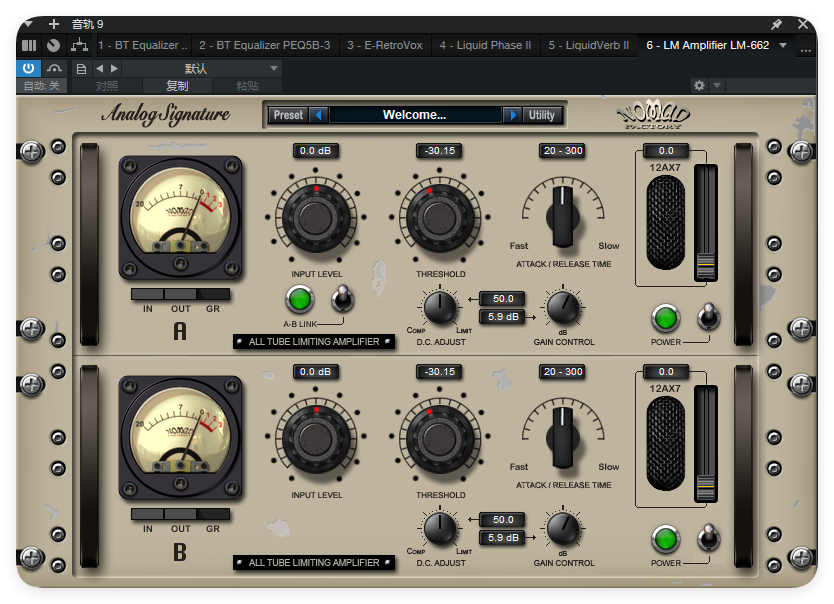Open the gear settings icon

(699, 85)
